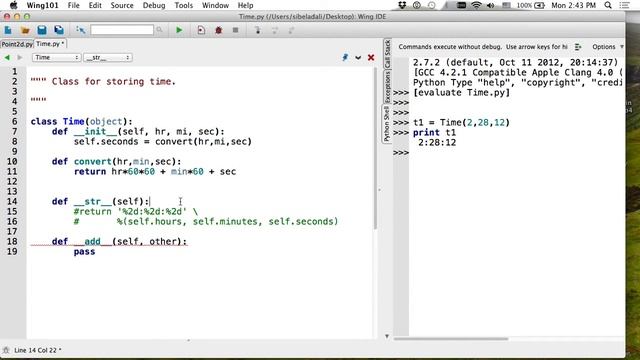
Task: Click the Step Out debugger icon
Action: pos(291,30)
